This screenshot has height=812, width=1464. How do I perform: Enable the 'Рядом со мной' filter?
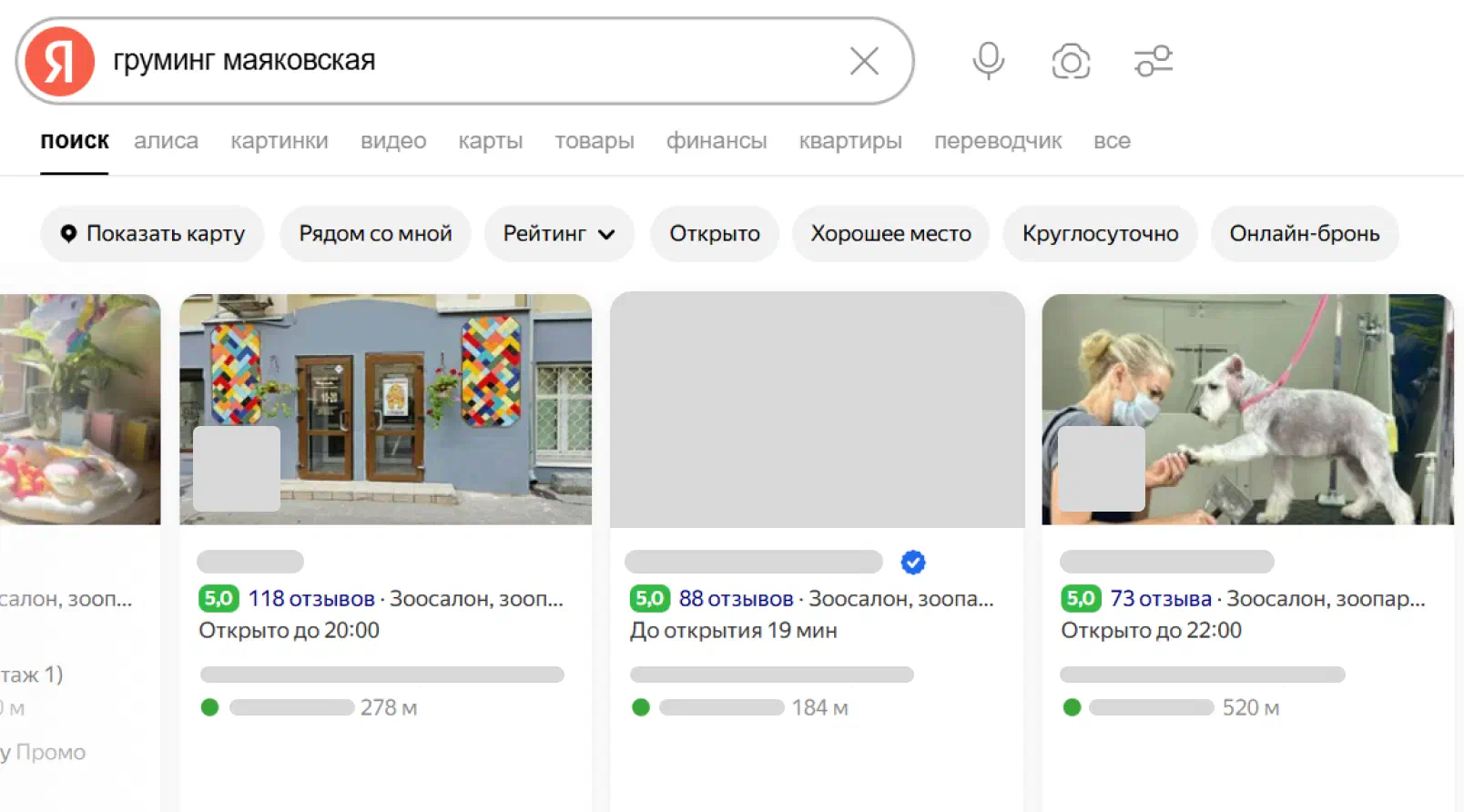point(375,234)
